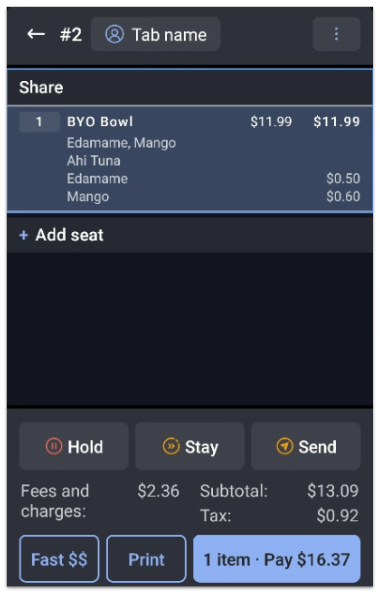The width and height of the screenshot is (380, 592).
Task: Tap the back arrow icon
Action: (36, 34)
